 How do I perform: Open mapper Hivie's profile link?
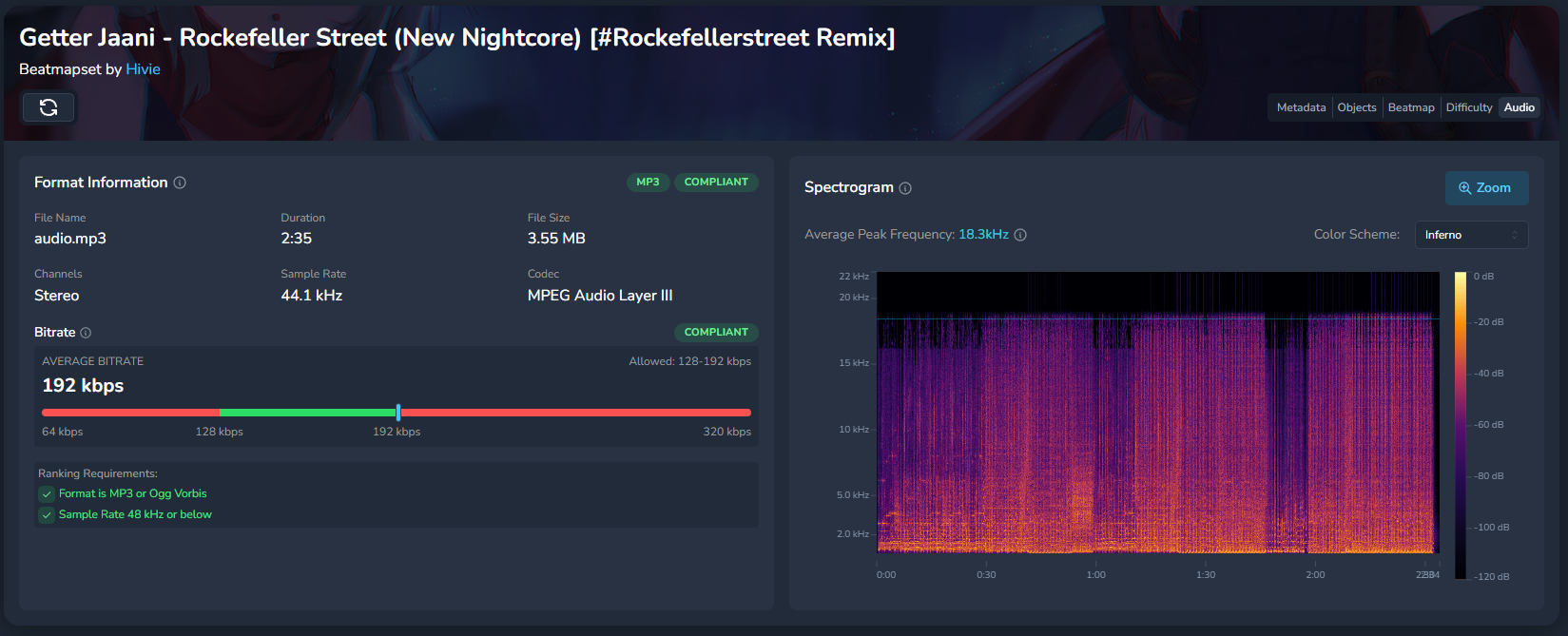[143, 69]
